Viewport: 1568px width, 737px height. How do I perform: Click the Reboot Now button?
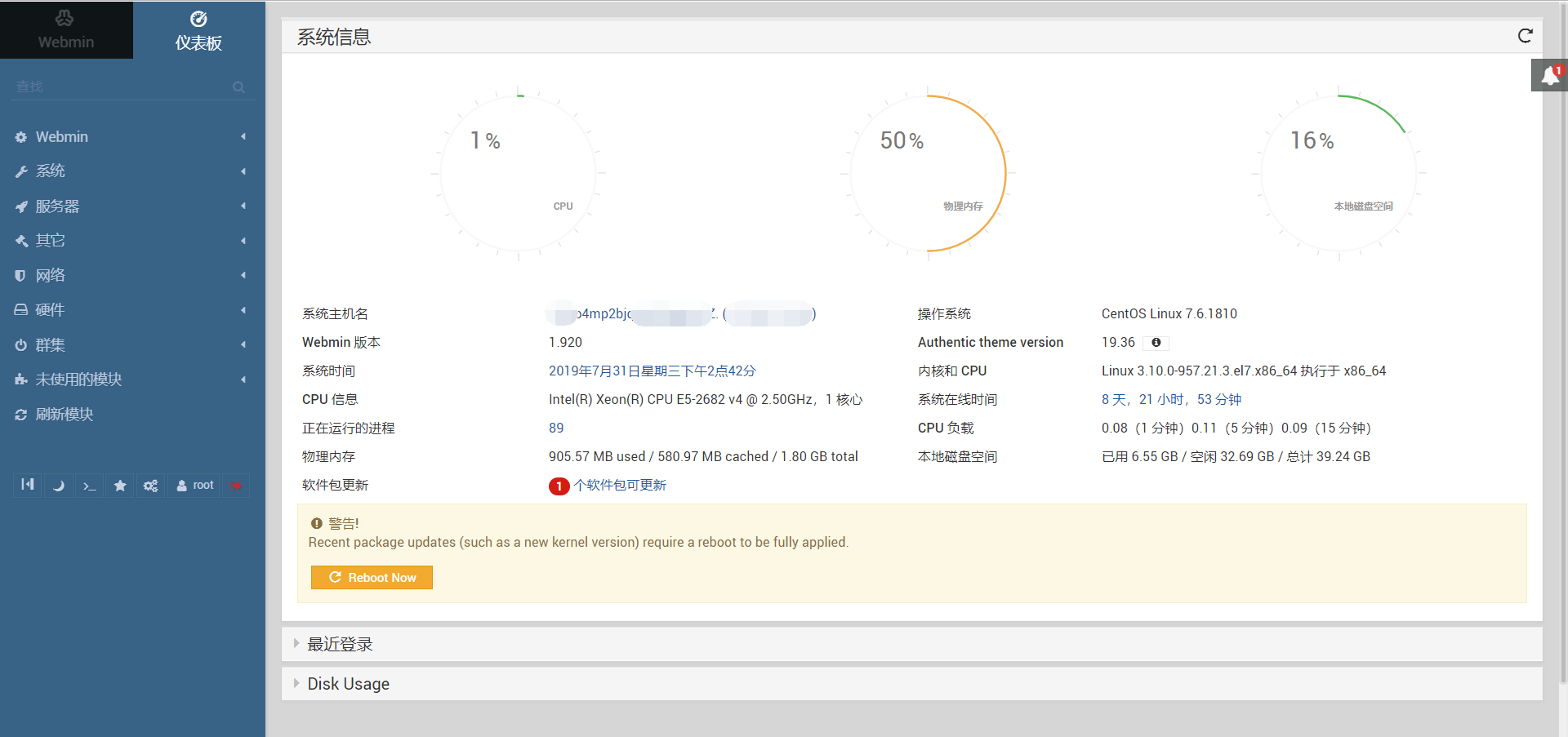click(x=372, y=577)
